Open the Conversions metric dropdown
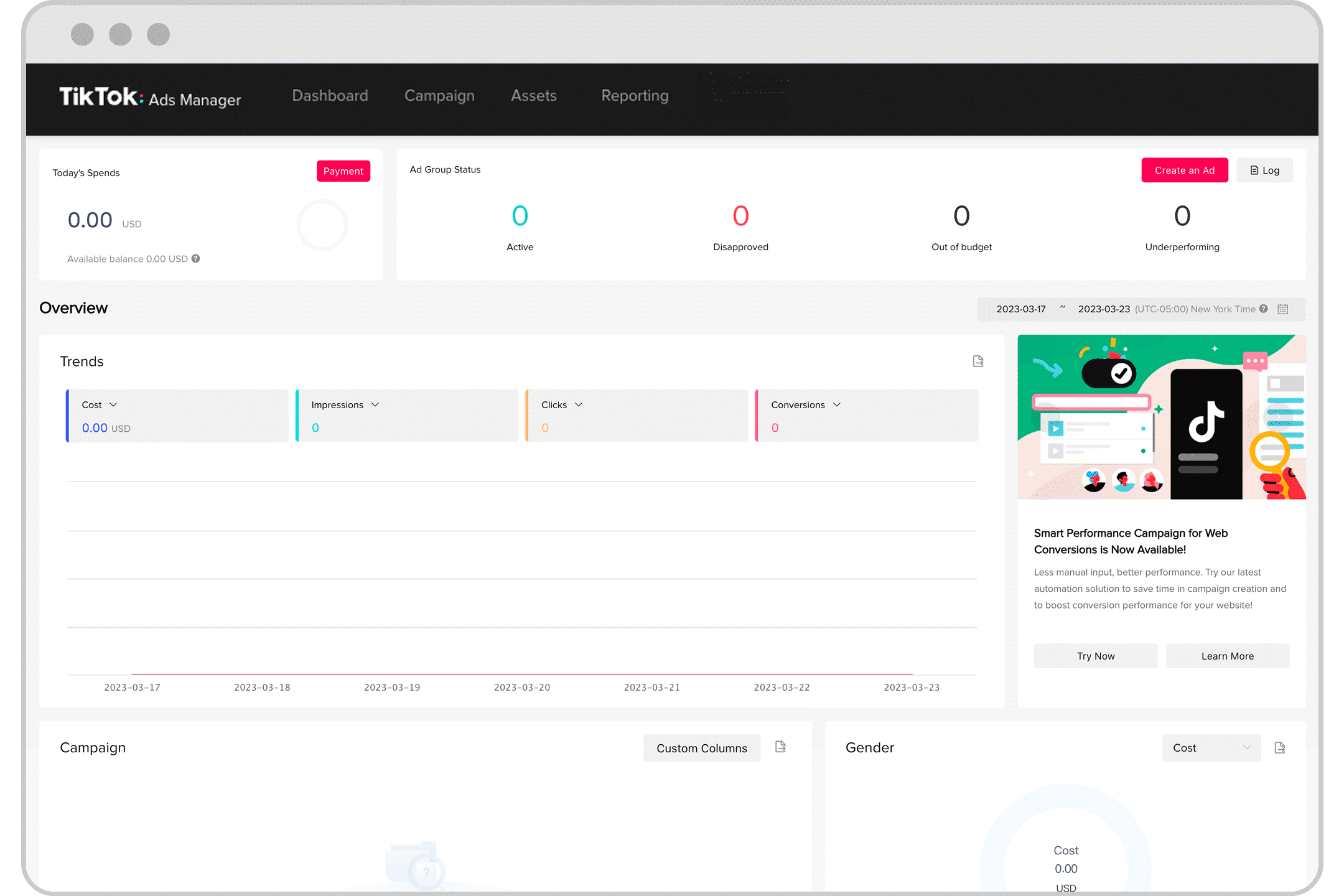This screenshot has height=896, width=1344. (837, 405)
